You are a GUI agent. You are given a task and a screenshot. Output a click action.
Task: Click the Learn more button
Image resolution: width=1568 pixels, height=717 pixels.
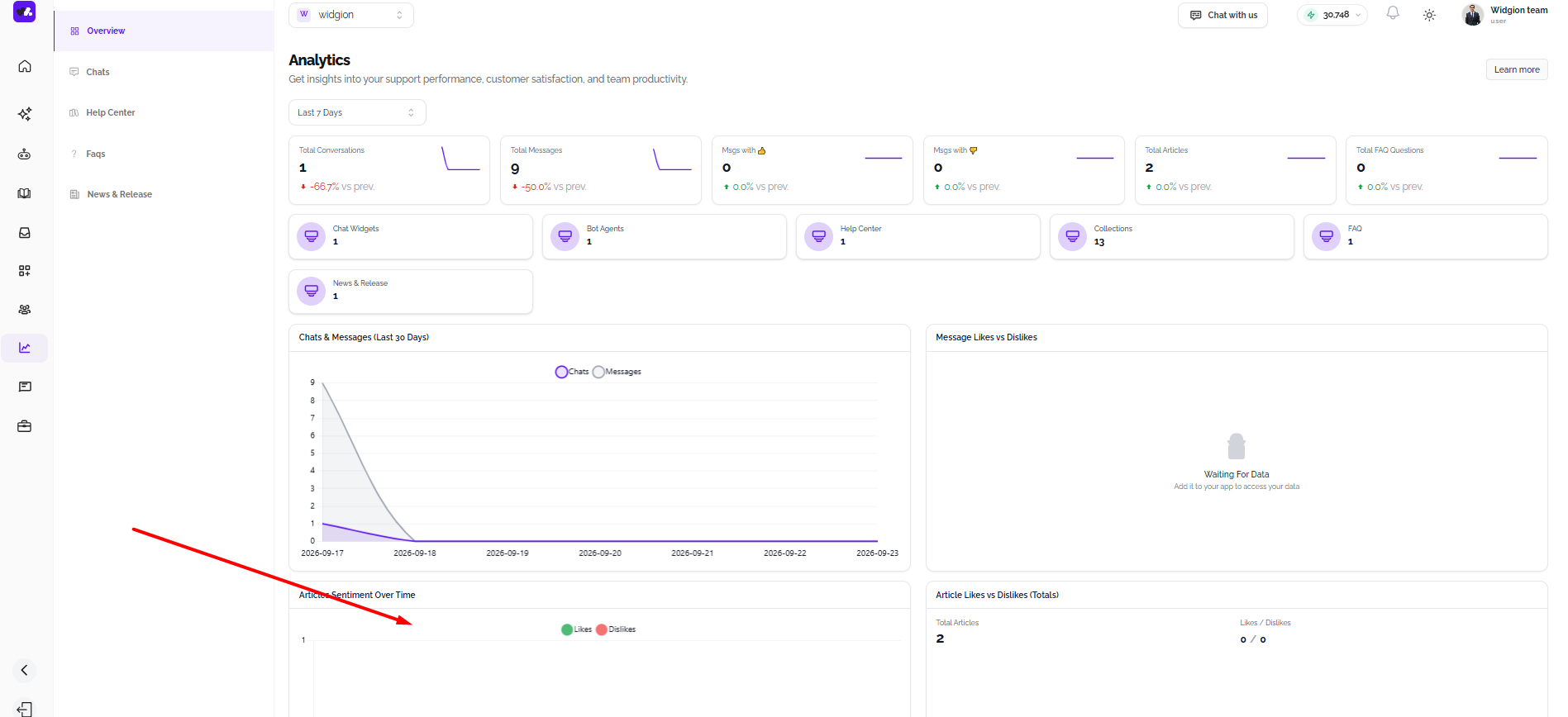[1517, 69]
